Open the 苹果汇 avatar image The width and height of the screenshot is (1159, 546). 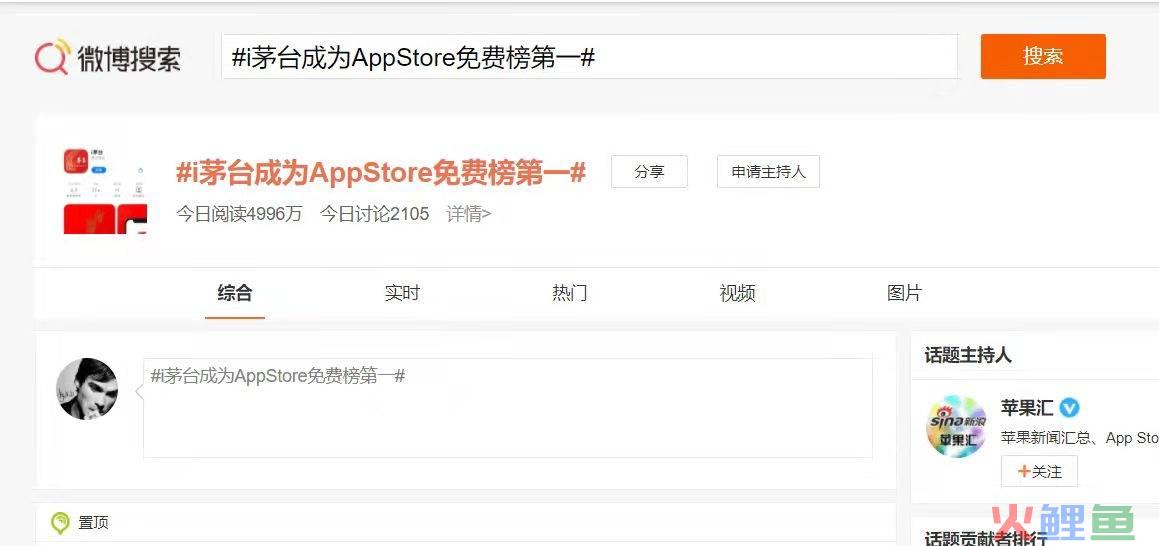pyautogui.click(x=956, y=426)
